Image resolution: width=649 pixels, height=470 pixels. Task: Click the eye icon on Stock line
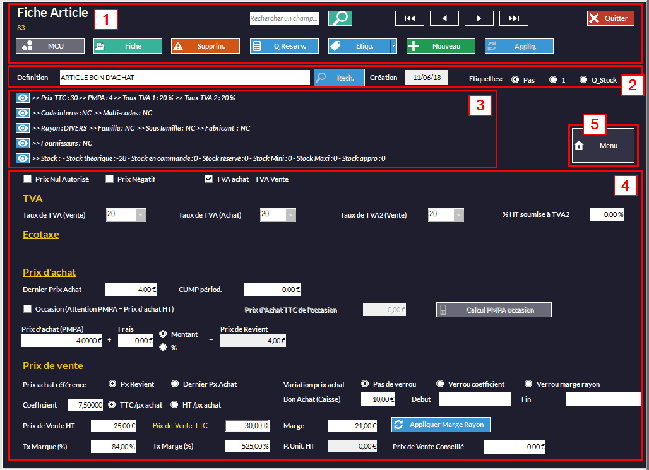coord(23,158)
